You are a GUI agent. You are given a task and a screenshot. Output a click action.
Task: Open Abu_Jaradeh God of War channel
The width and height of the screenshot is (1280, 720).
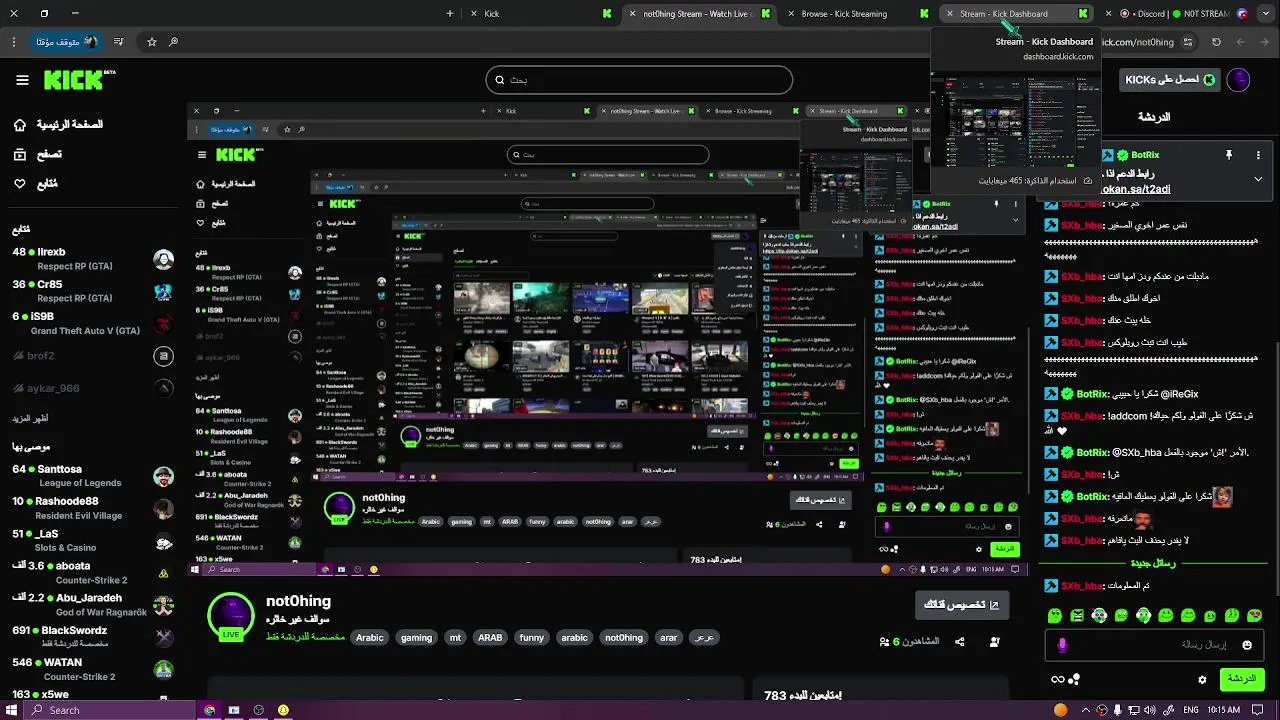pyautogui.click(x=92, y=604)
